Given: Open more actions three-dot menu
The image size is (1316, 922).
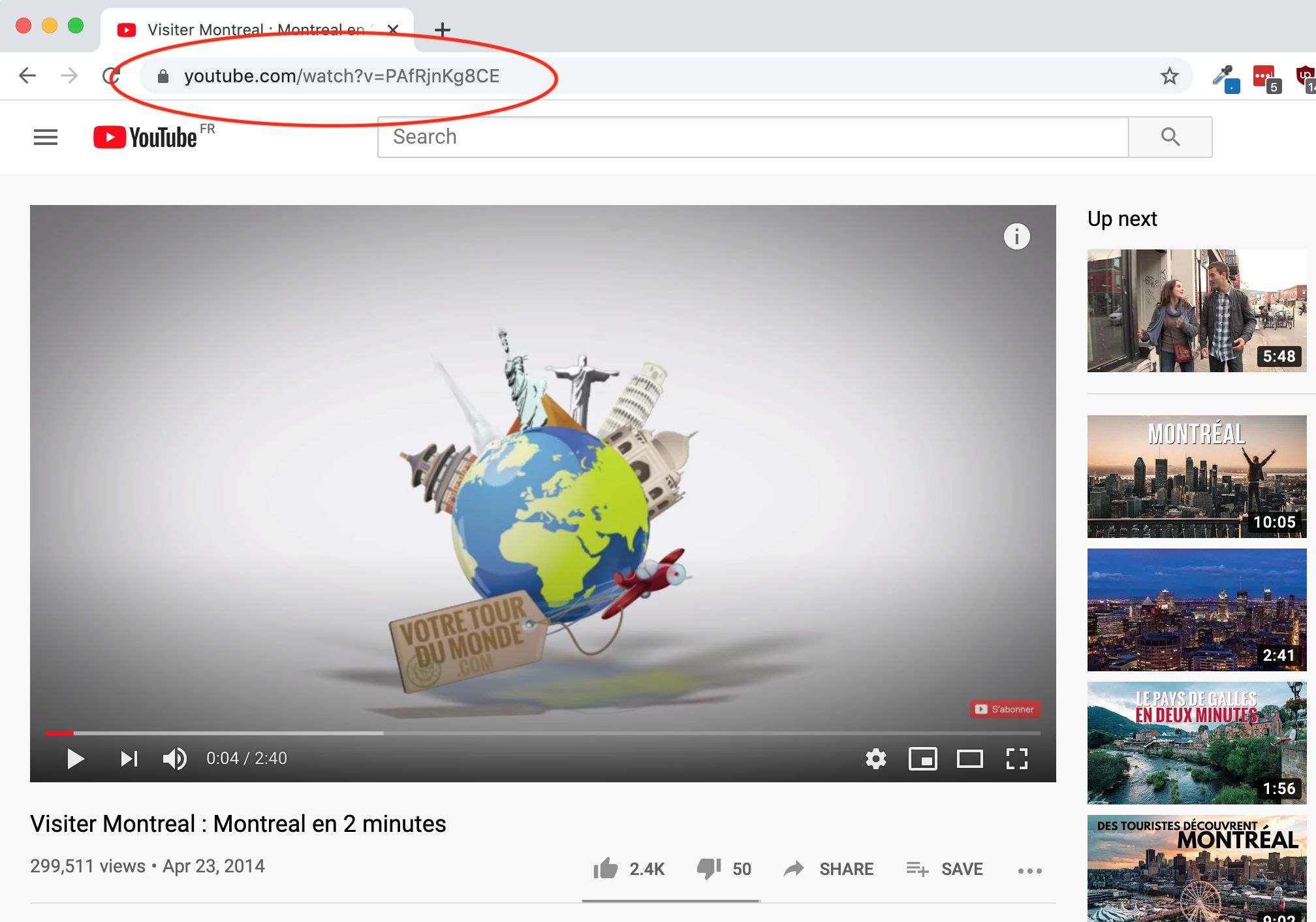Looking at the screenshot, I should [x=1029, y=870].
